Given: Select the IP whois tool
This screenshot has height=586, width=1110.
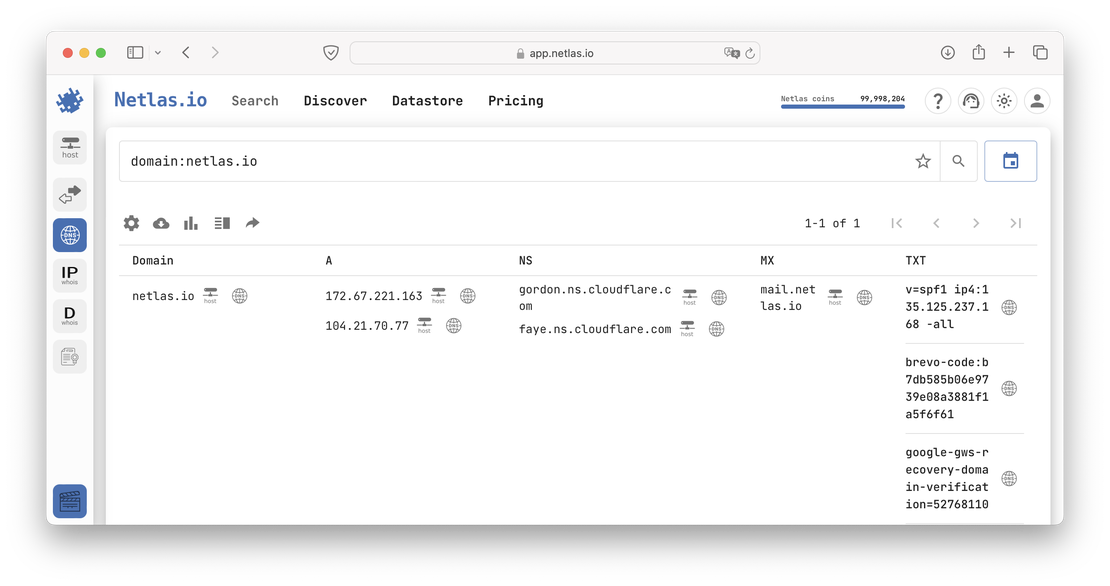Looking at the screenshot, I should (x=70, y=274).
